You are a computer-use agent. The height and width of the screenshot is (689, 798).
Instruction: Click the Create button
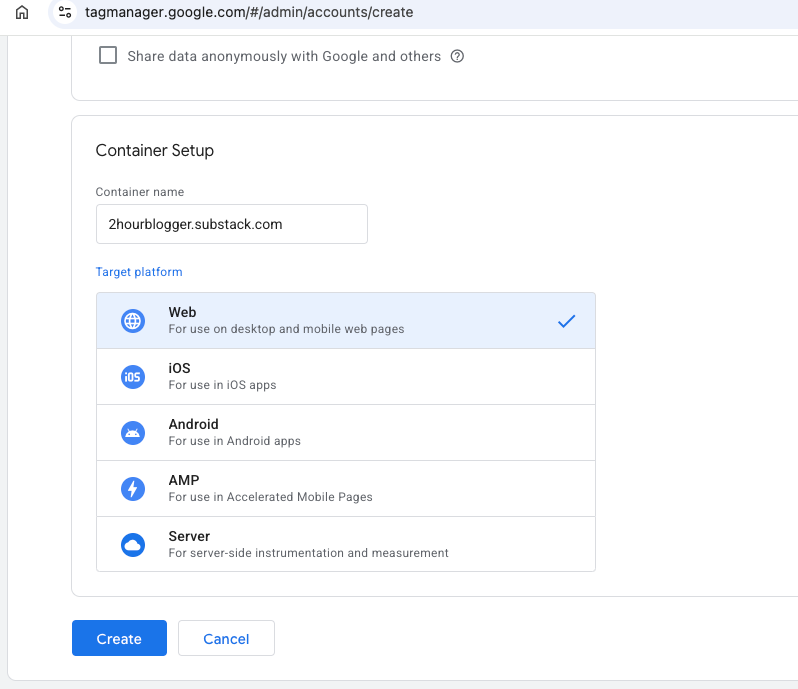coord(119,638)
